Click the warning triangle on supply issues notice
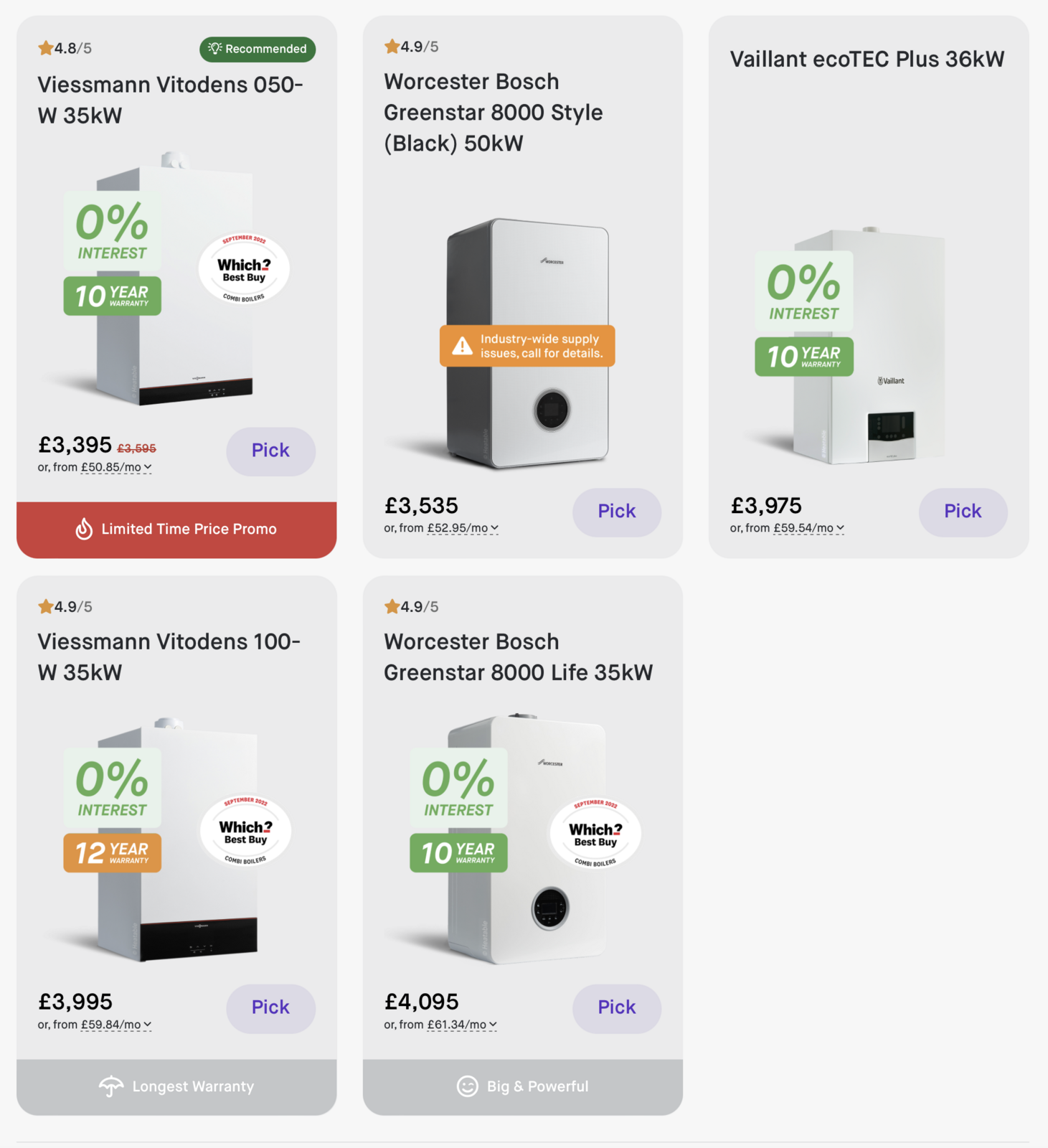The height and width of the screenshot is (1148, 1048). click(x=462, y=347)
